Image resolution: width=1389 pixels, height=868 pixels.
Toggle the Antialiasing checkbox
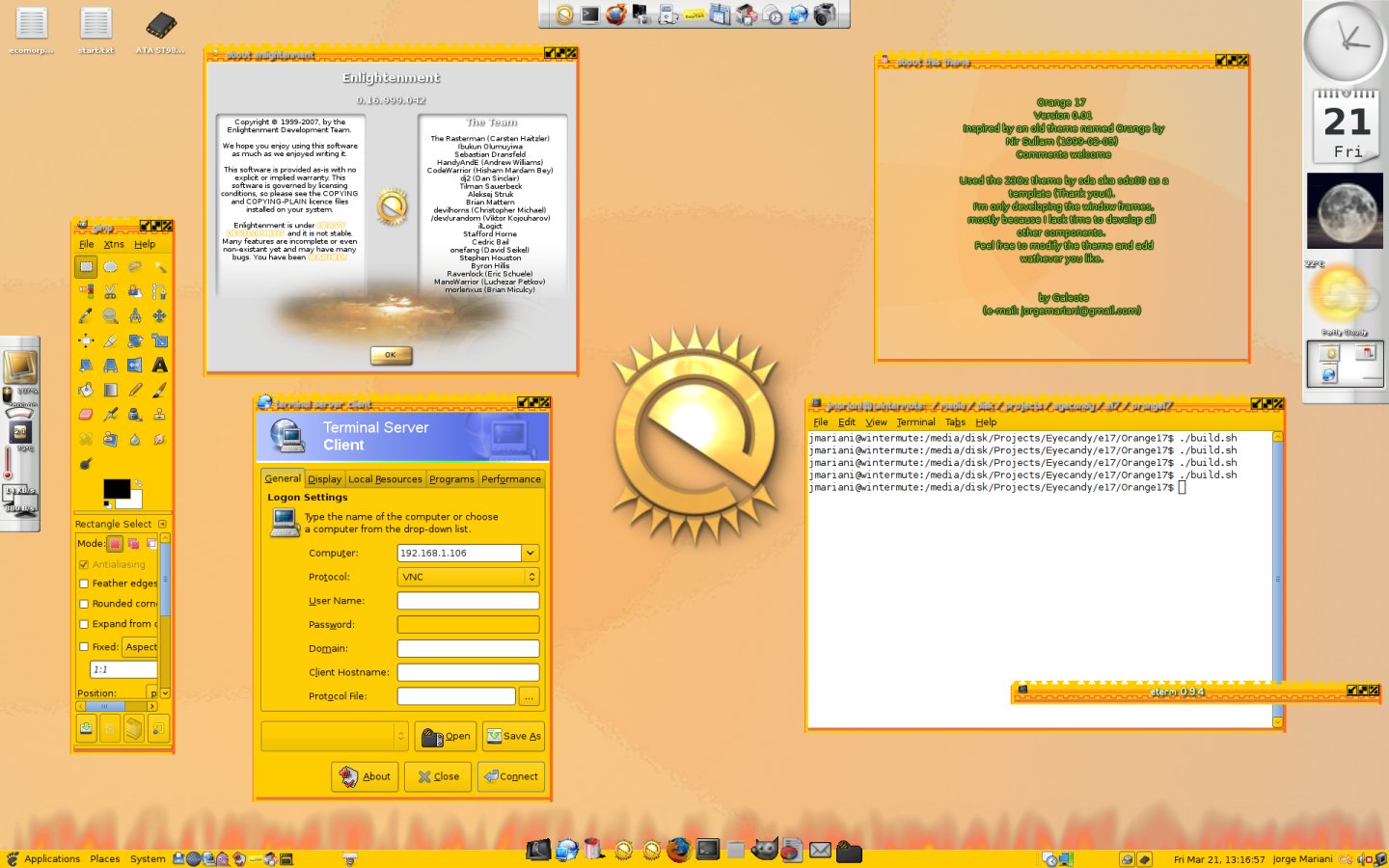(x=84, y=564)
